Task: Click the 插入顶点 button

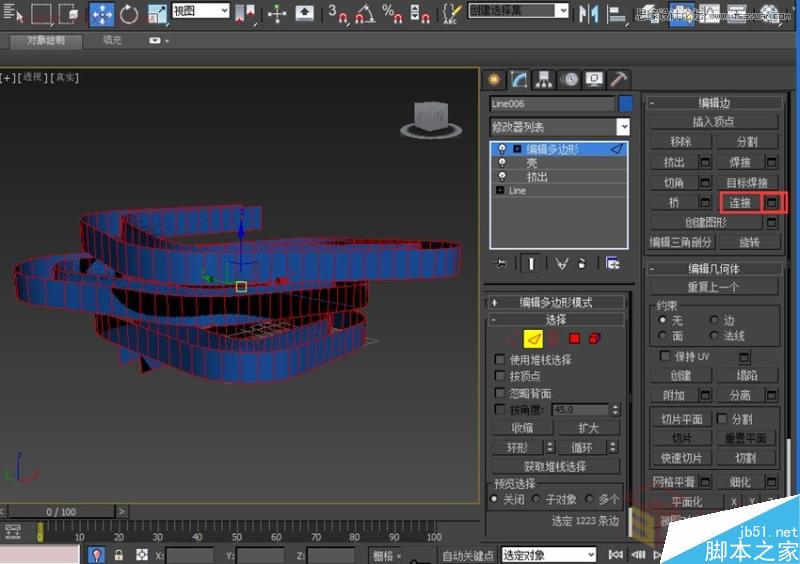Action: 714,122
